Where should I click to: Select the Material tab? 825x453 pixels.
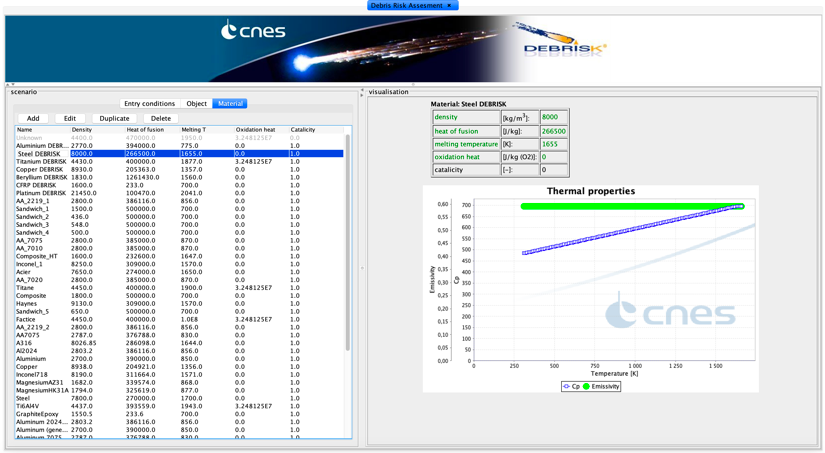click(x=230, y=104)
